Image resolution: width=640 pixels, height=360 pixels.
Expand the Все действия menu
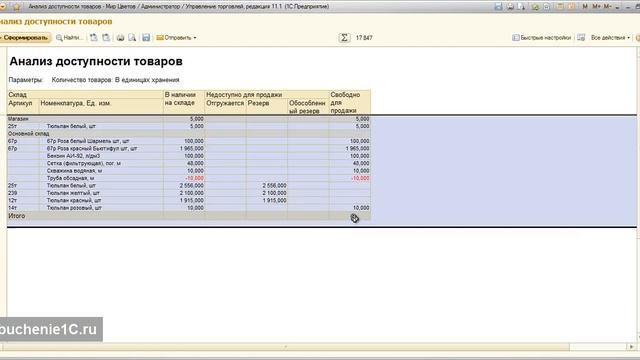pyautogui.click(x=610, y=38)
